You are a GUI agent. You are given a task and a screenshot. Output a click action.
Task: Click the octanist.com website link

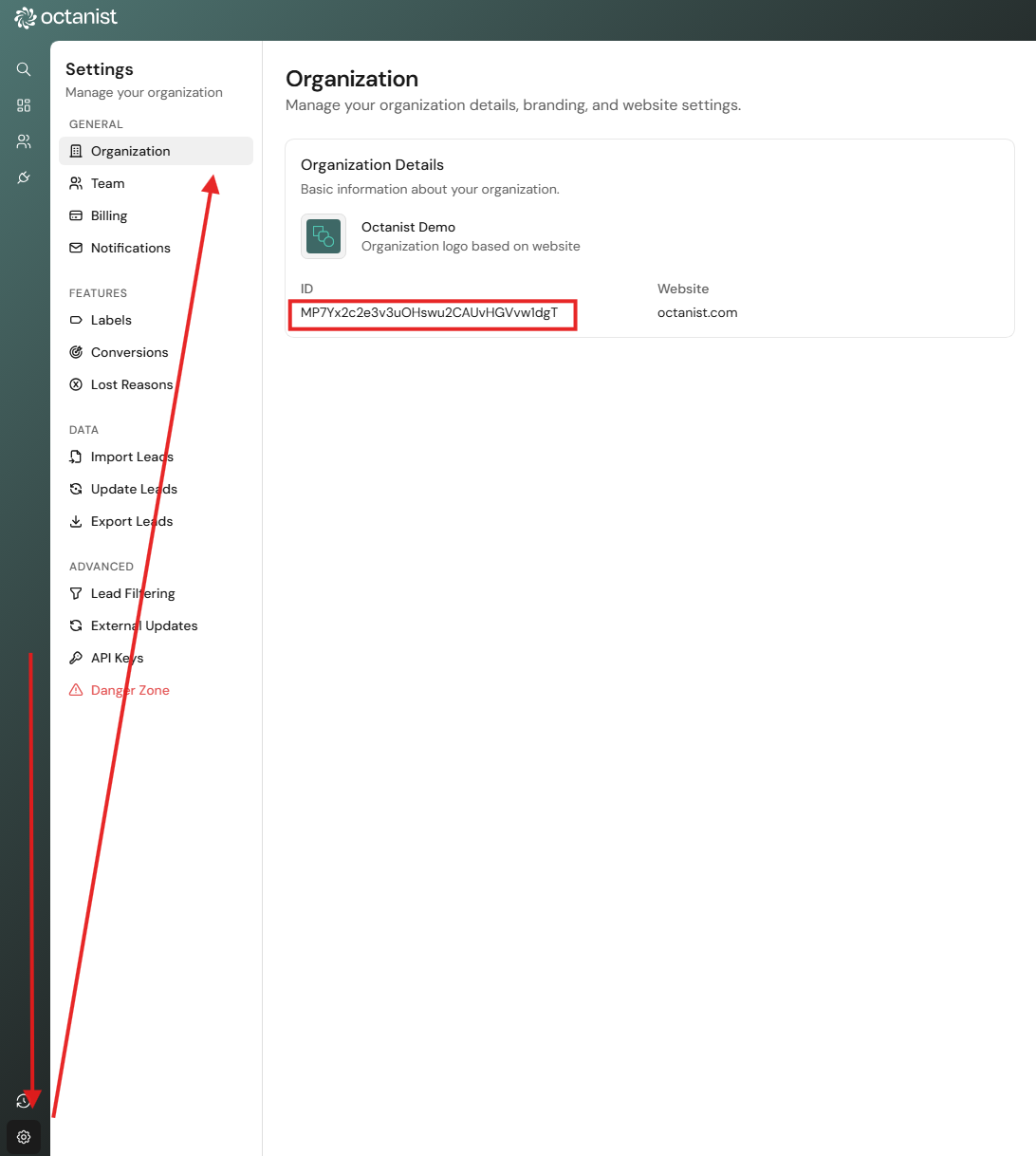pyautogui.click(x=697, y=312)
